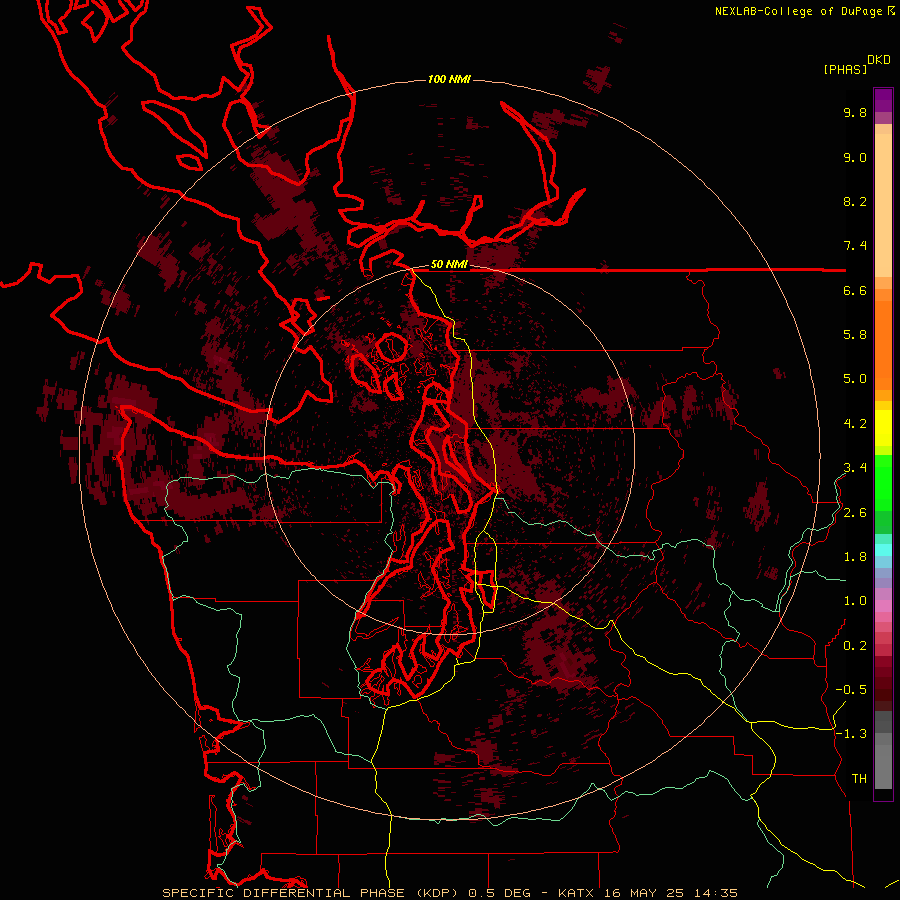Image resolution: width=900 pixels, height=900 pixels.
Task: Click the 1.8 color scale value
Action: coord(855,557)
